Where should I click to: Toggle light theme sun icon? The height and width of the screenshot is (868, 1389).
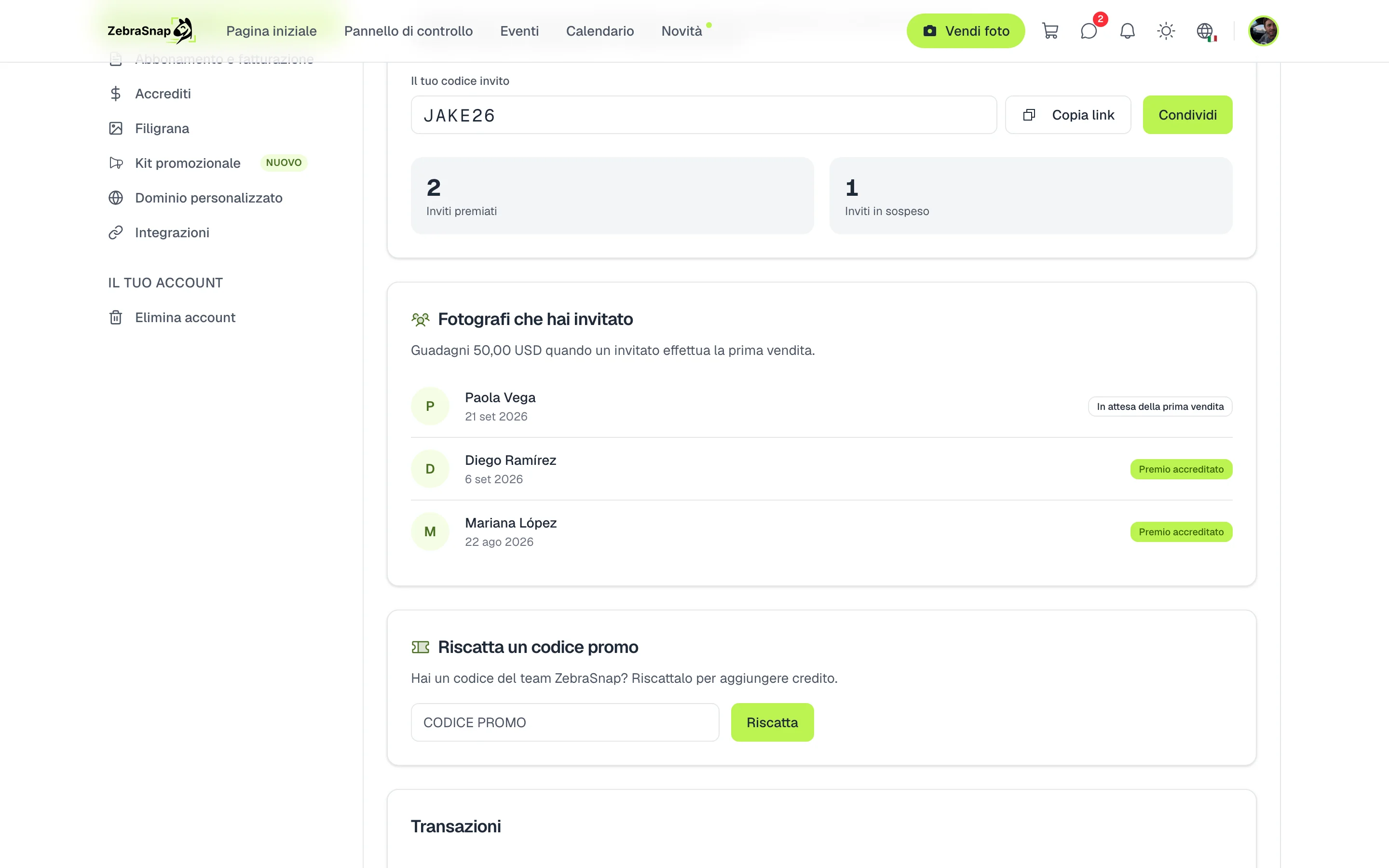[x=1166, y=31]
